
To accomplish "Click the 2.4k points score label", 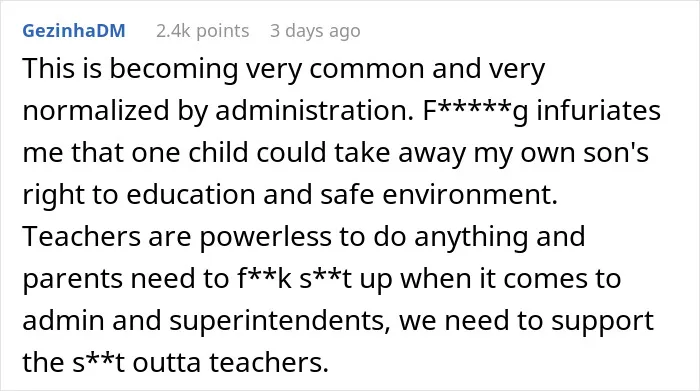I will 203,31.
